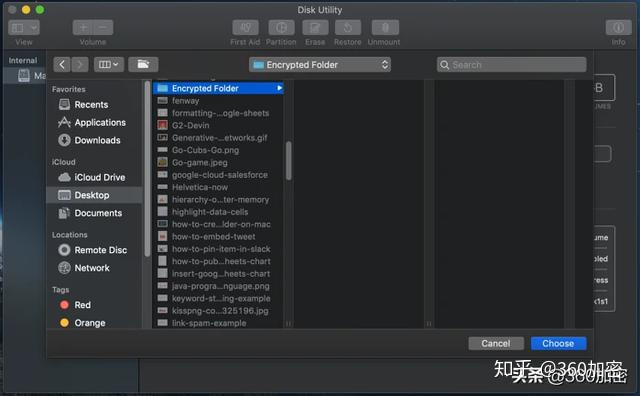Select keyword-st...ing-example file

[218, 298]
